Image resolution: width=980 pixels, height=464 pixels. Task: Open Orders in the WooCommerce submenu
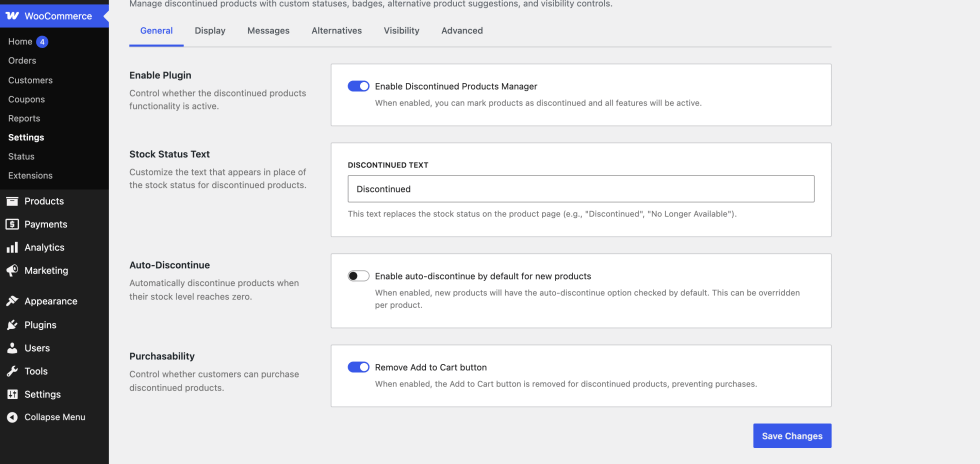22,61
